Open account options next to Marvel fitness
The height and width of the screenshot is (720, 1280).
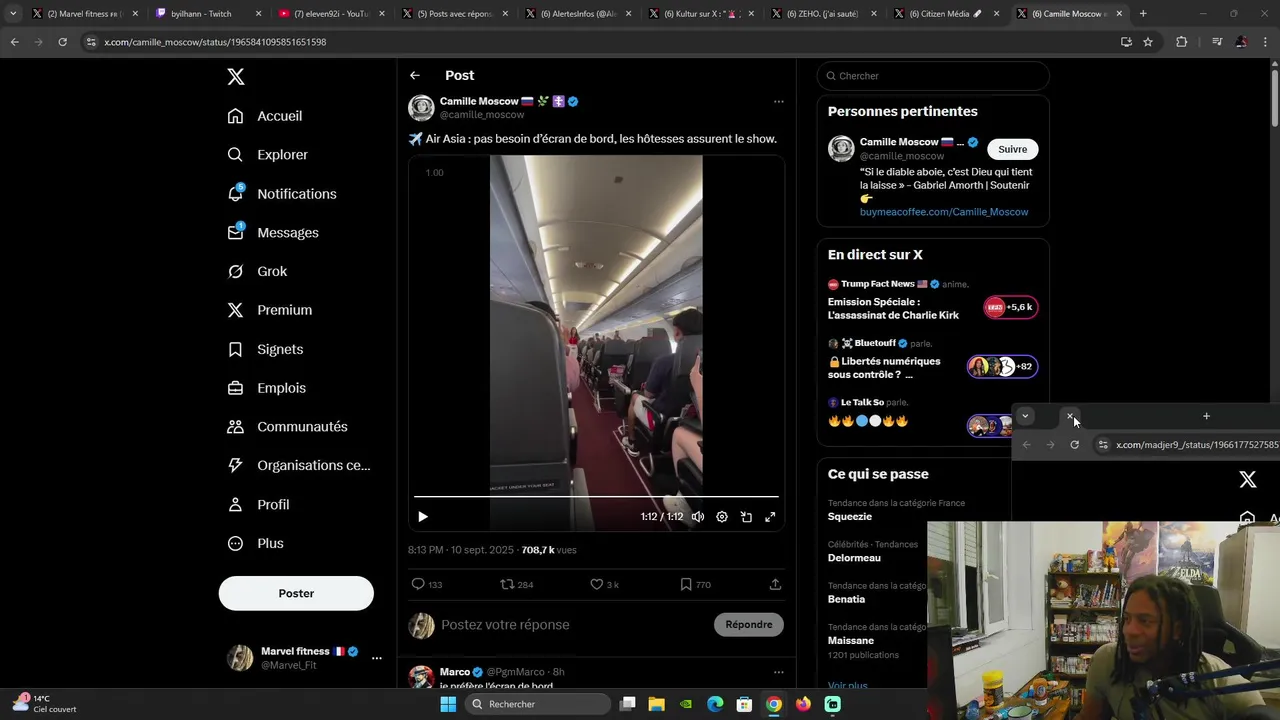tap(376, 658)
